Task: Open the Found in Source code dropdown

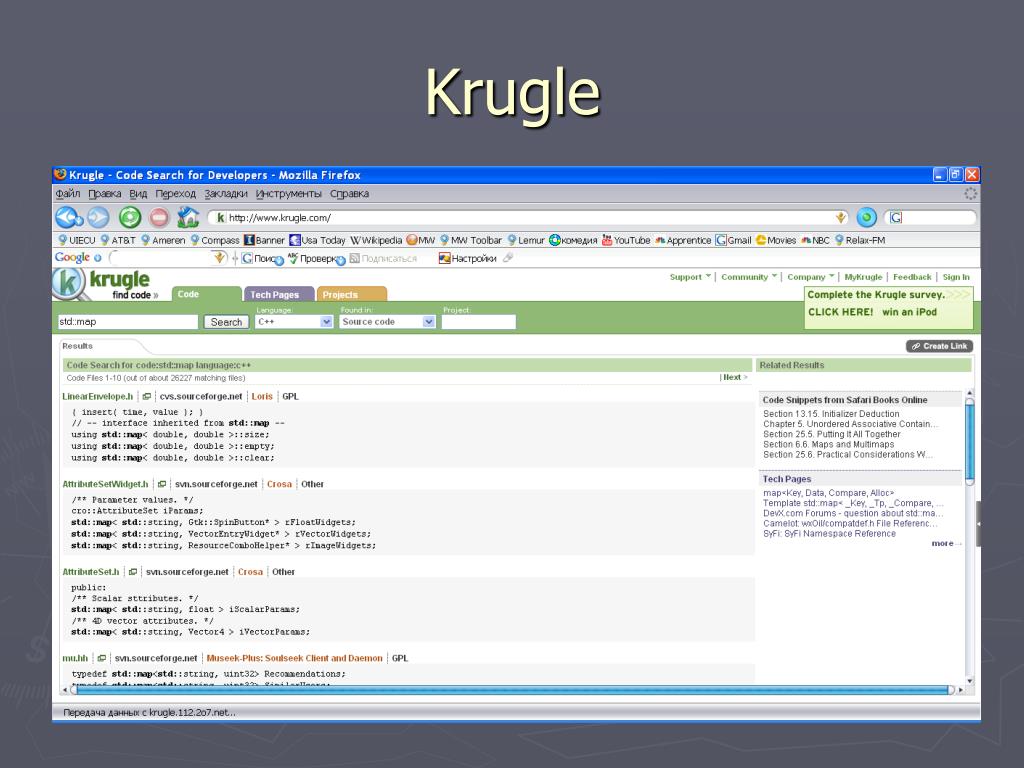Action: point(387,322)
